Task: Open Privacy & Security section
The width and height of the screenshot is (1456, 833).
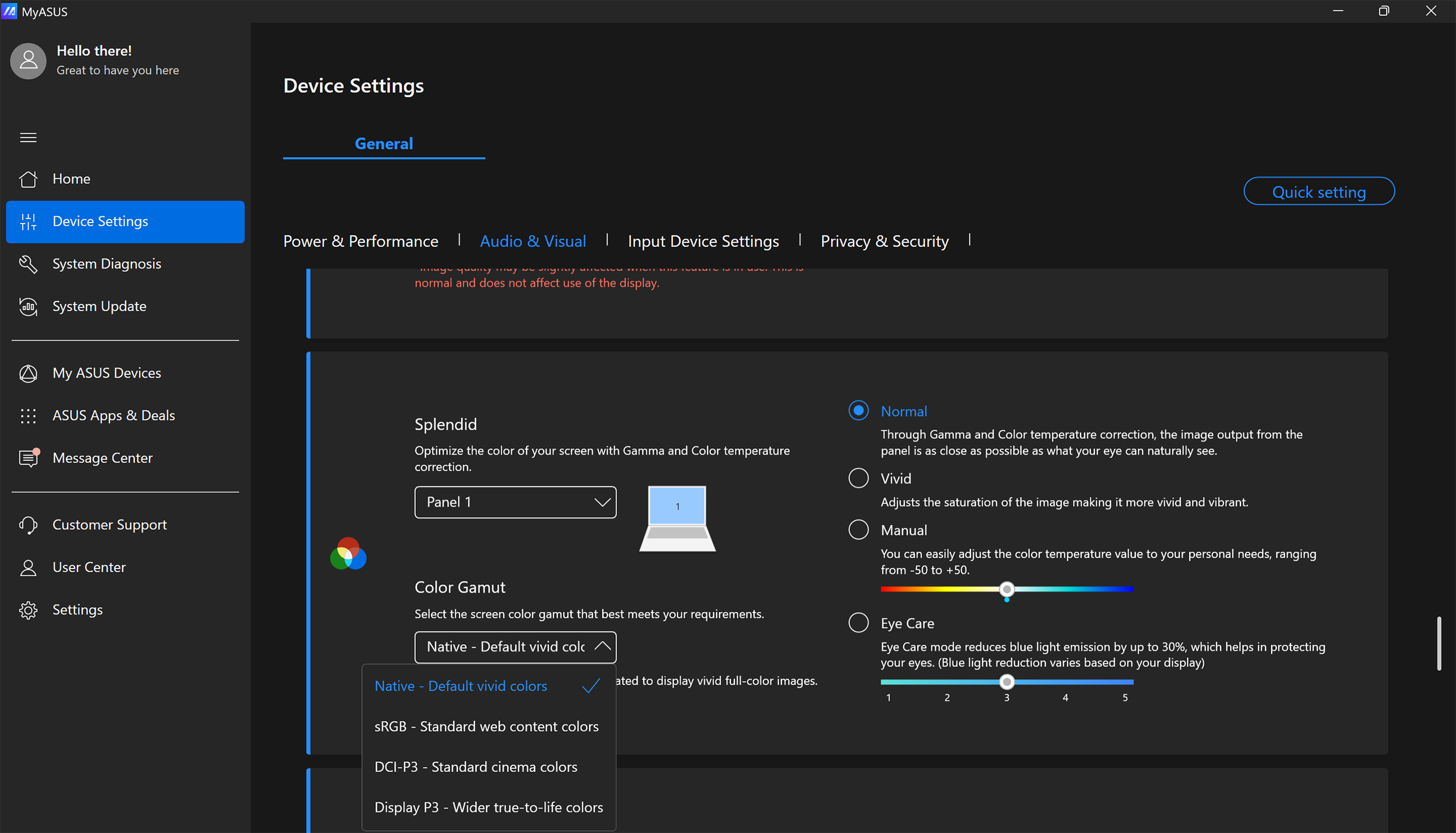Action: coord(884,241)
